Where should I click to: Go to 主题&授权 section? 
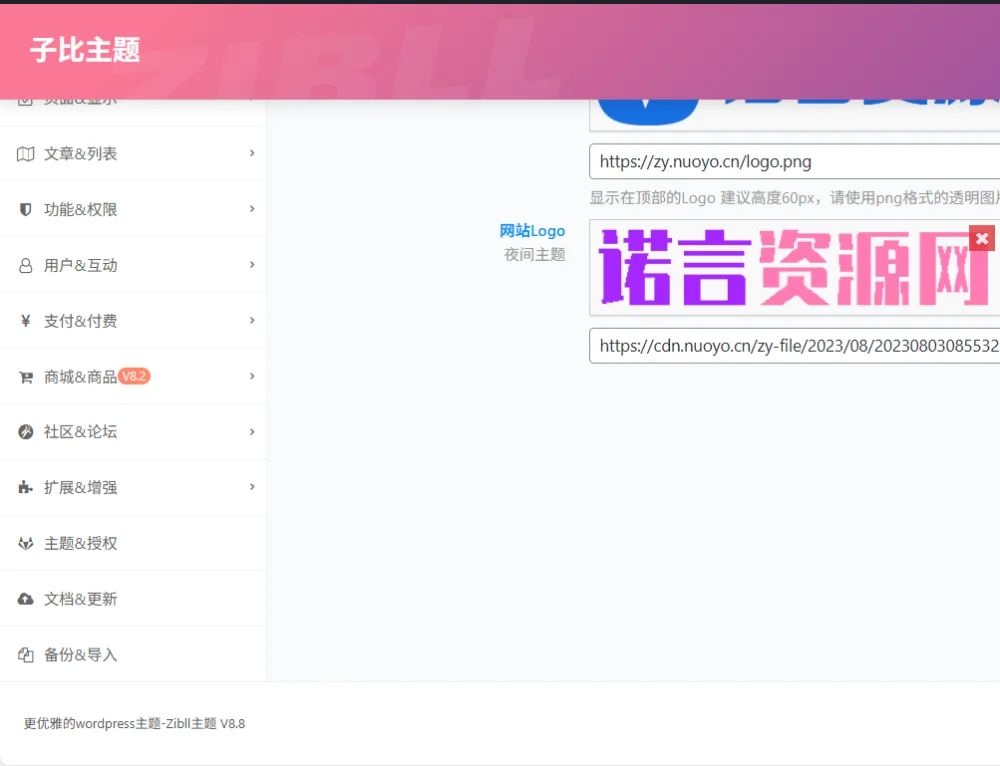coord(133,543)
